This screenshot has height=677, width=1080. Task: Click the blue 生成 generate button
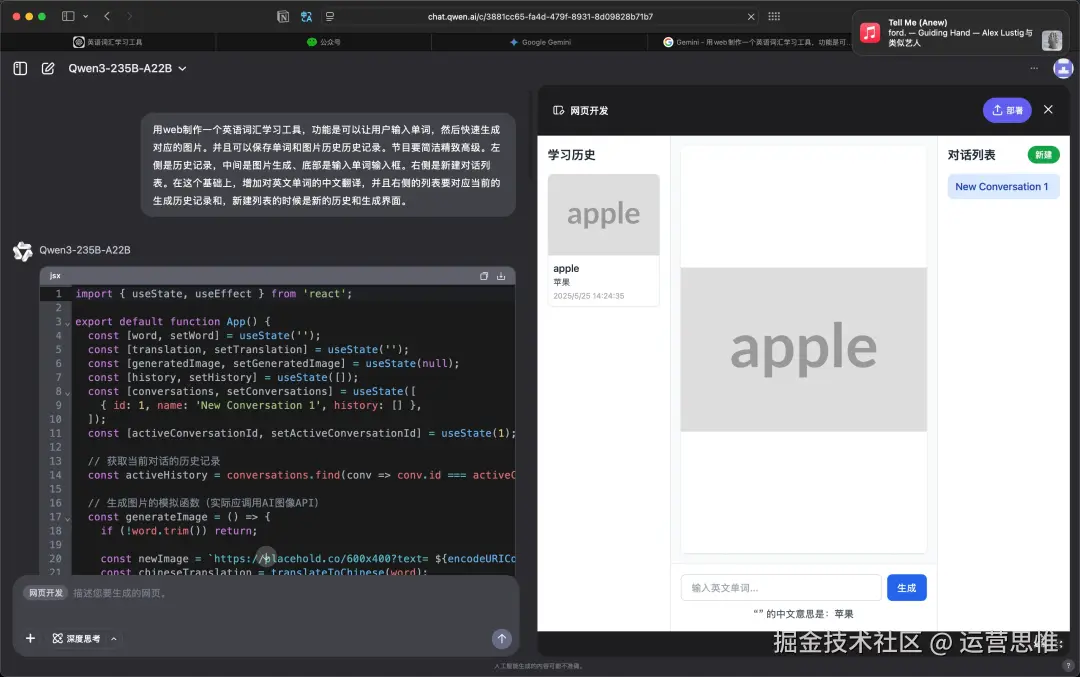pyautogui.click(x=906, y=587)
